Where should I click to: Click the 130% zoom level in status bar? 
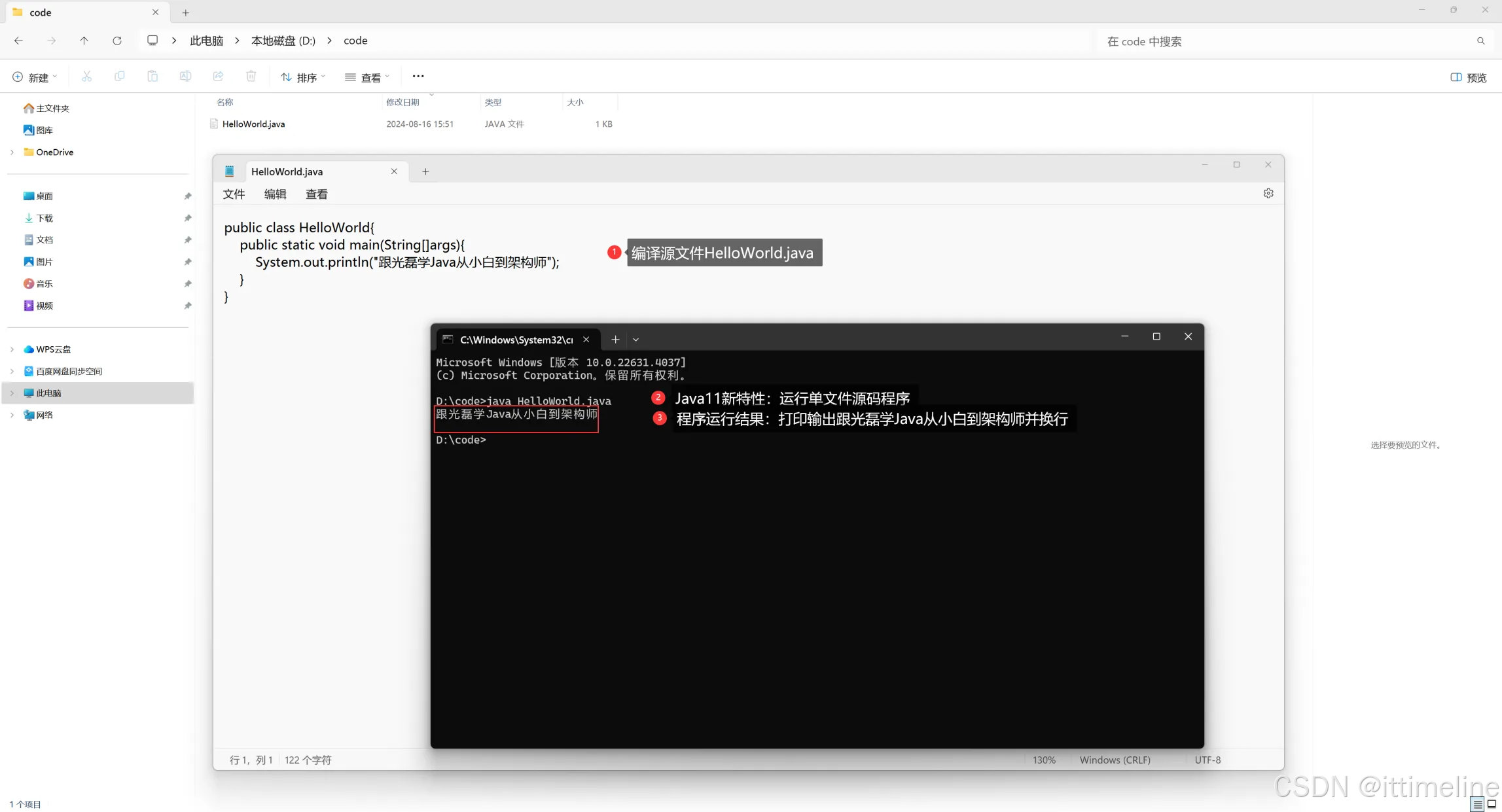[x=1044, y=760]
